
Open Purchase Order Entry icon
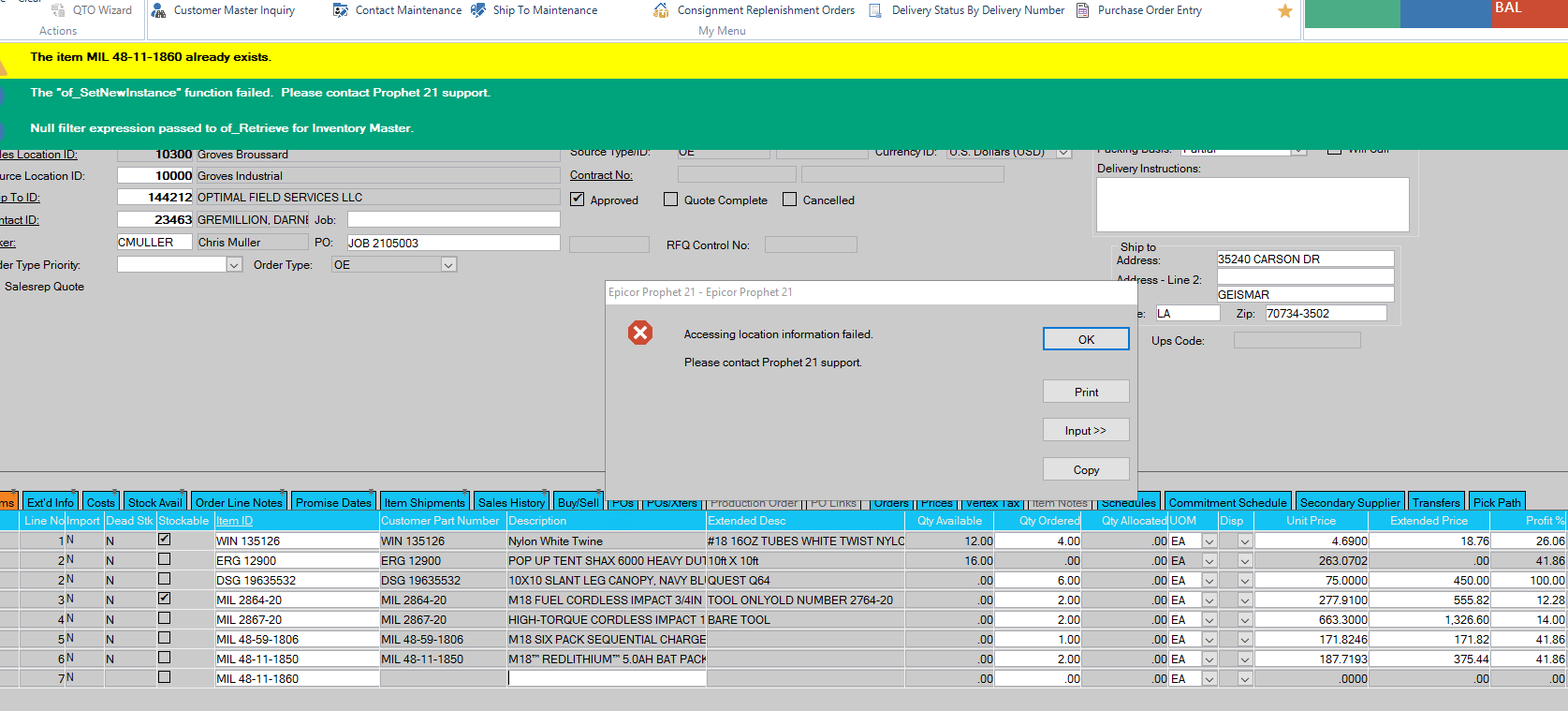click(x=1082, y=10)
